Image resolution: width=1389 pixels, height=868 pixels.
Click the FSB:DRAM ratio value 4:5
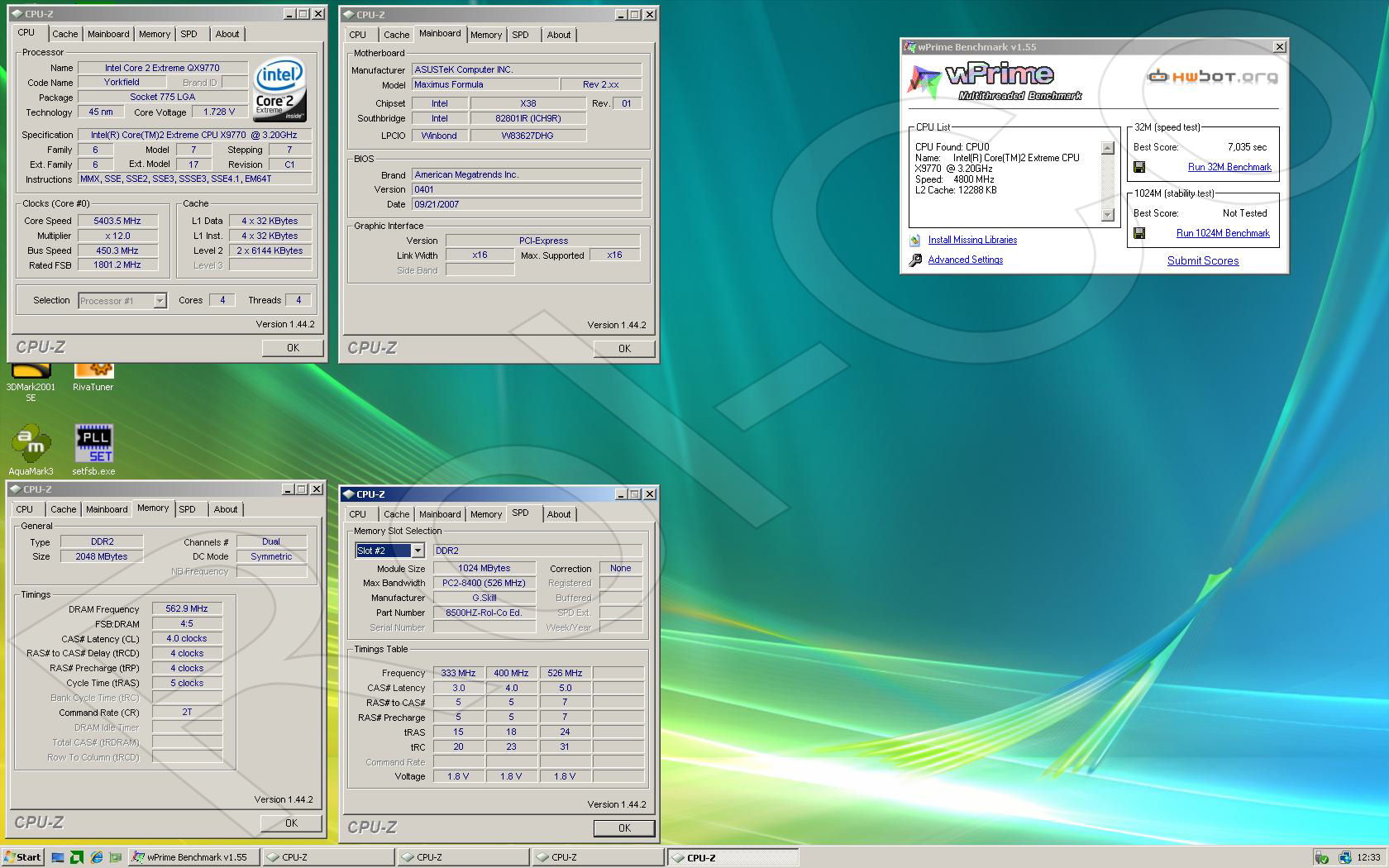(x=187, y=623)
